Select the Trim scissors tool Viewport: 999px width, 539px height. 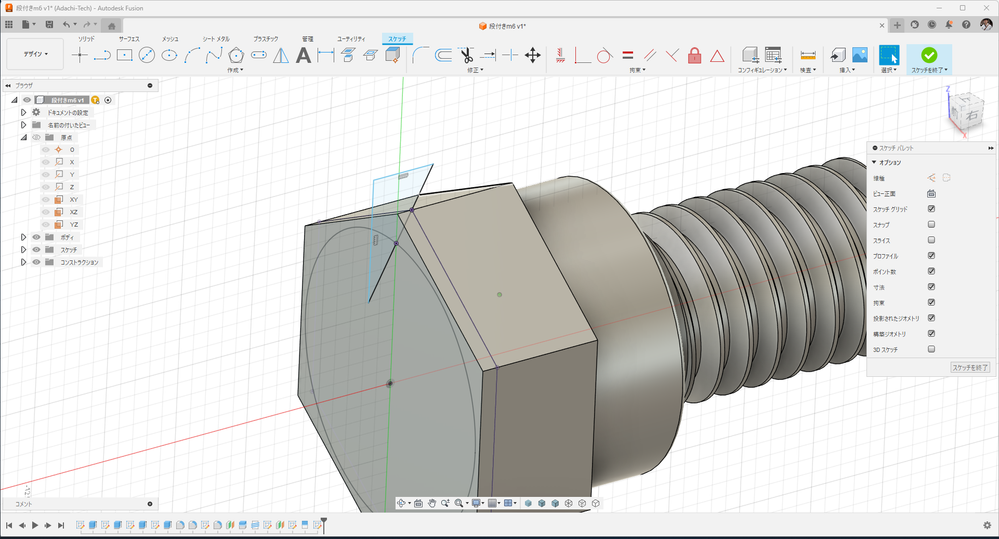coord(466,55)
